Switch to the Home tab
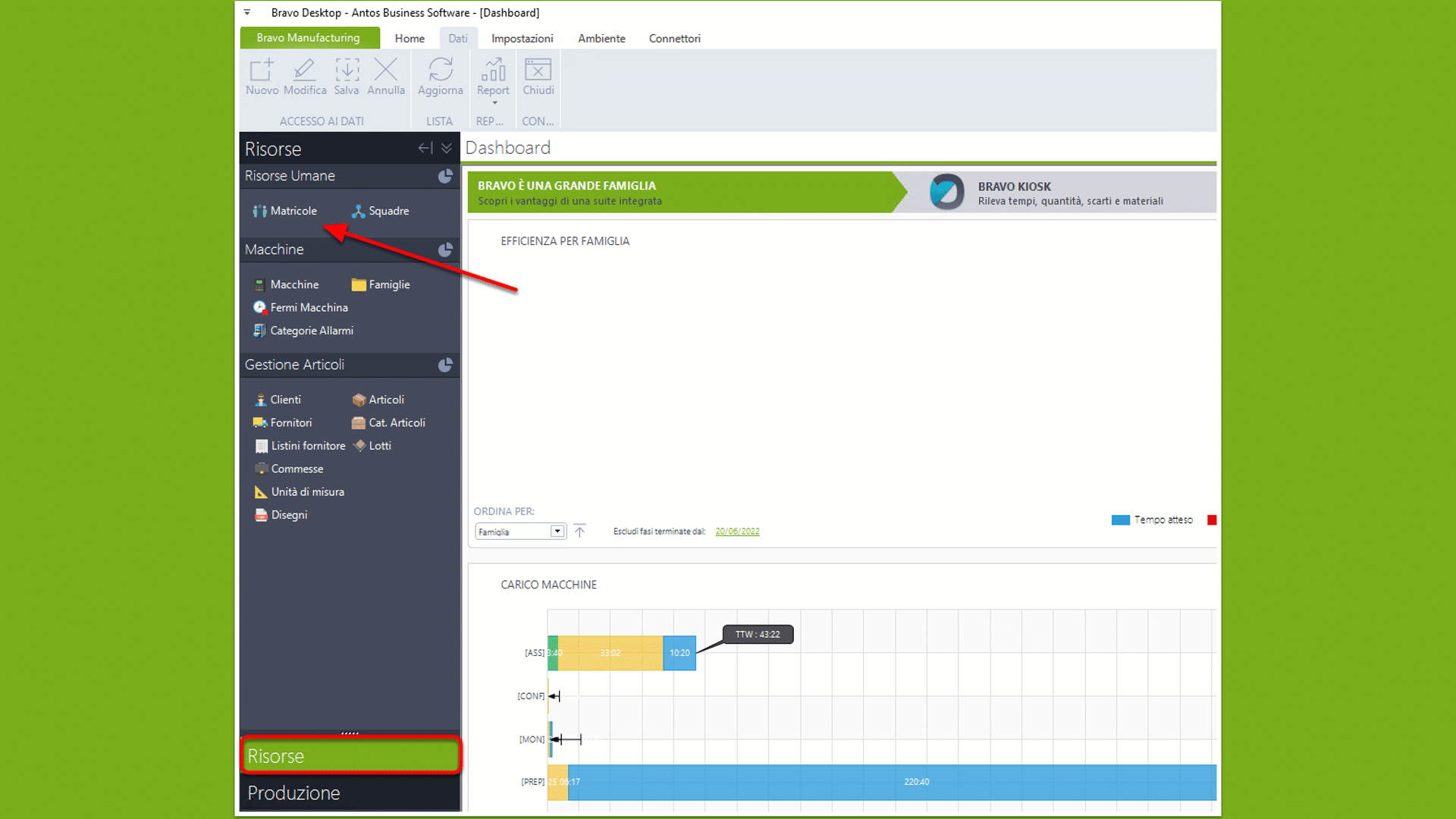1456x819 pixels. [x=409, y=39]
